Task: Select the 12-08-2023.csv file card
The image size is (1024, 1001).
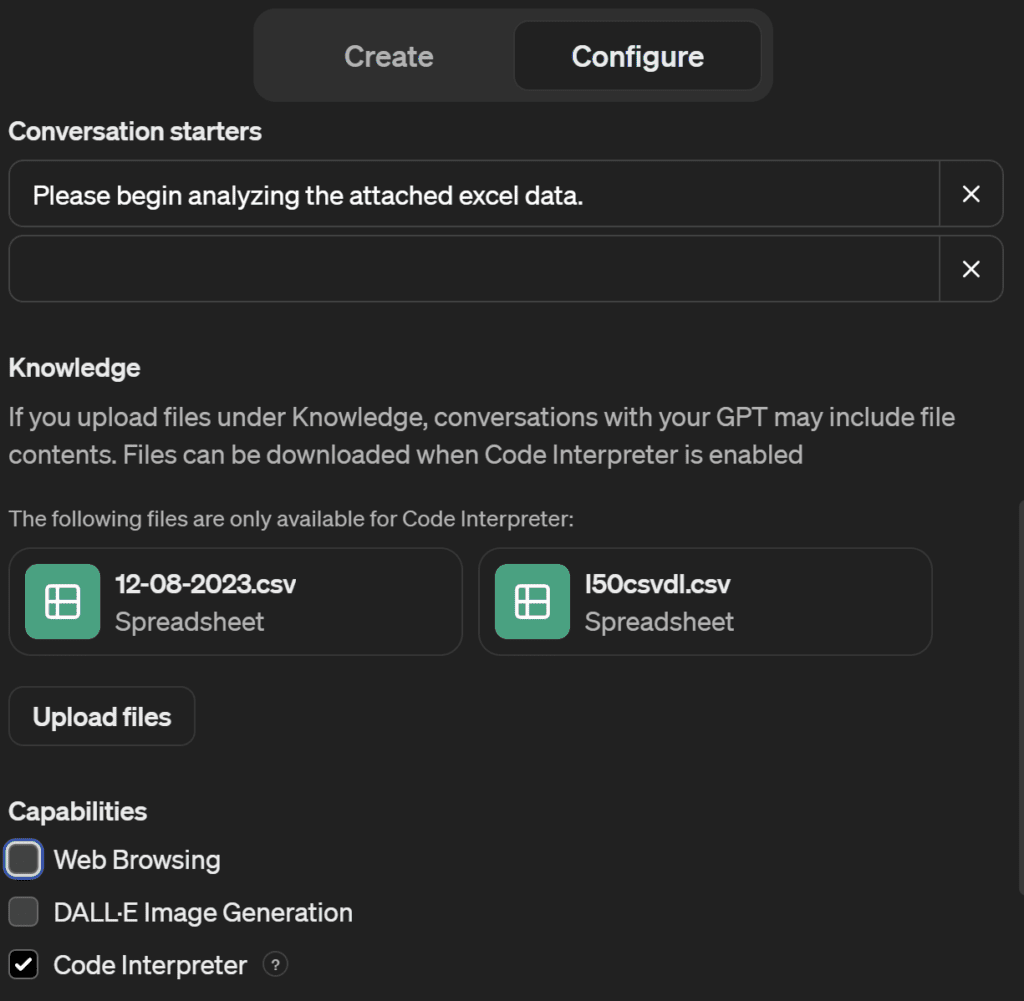Action: (235, 601)
